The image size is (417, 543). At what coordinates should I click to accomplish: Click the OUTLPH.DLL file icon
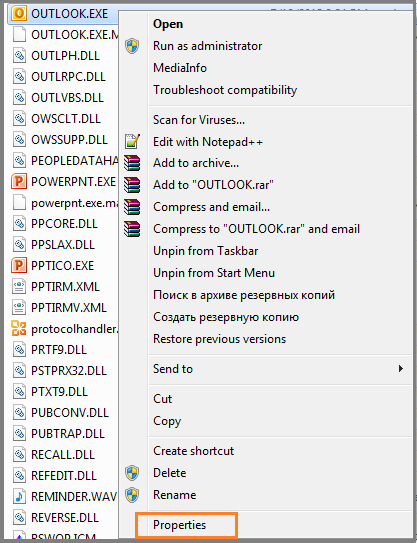point(19,55)
